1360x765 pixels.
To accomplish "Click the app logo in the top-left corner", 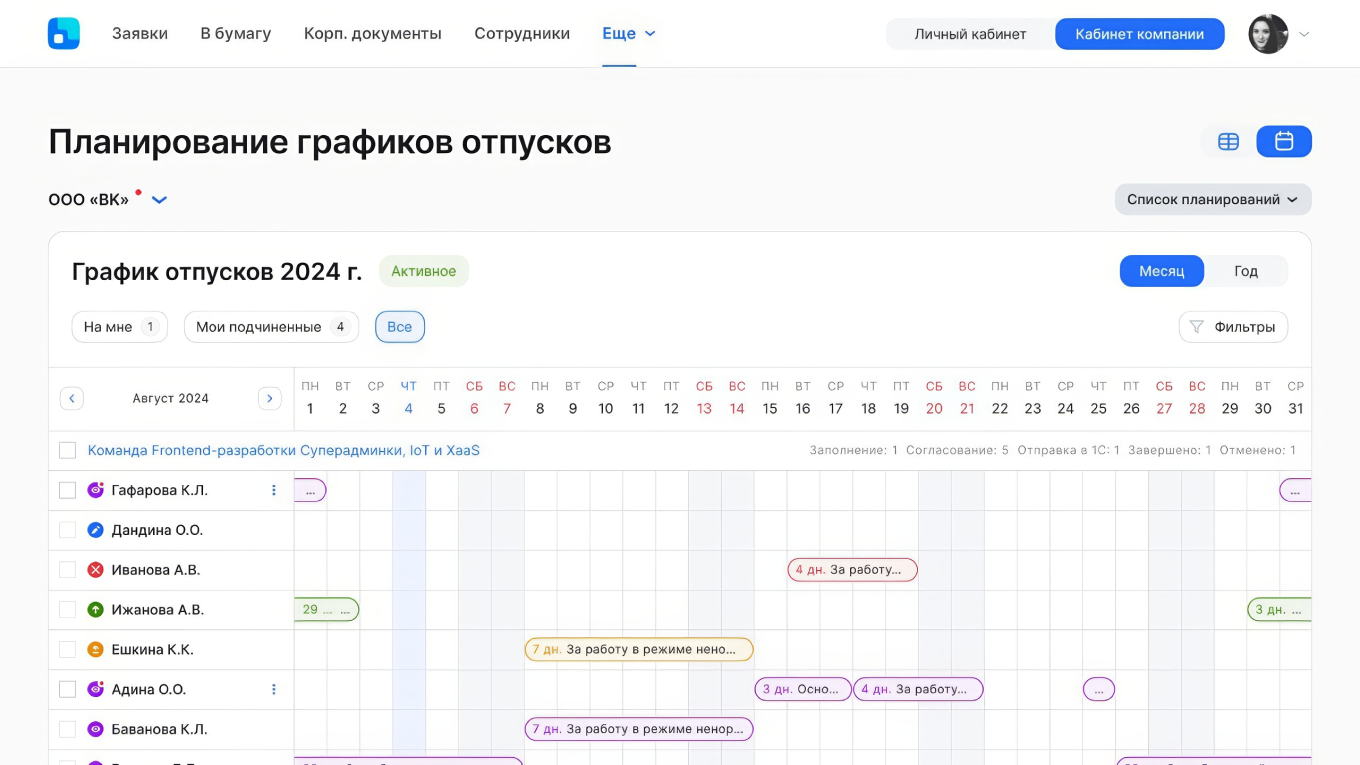I will pyautogui.click(x=63, y=33).
